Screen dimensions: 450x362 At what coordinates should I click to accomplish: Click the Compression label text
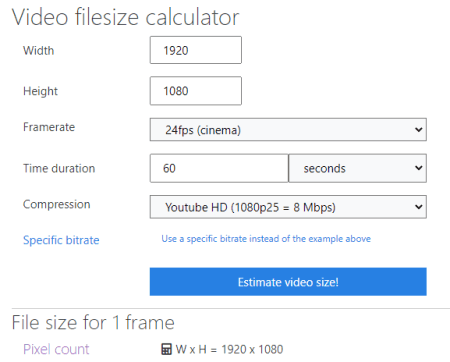57,204
